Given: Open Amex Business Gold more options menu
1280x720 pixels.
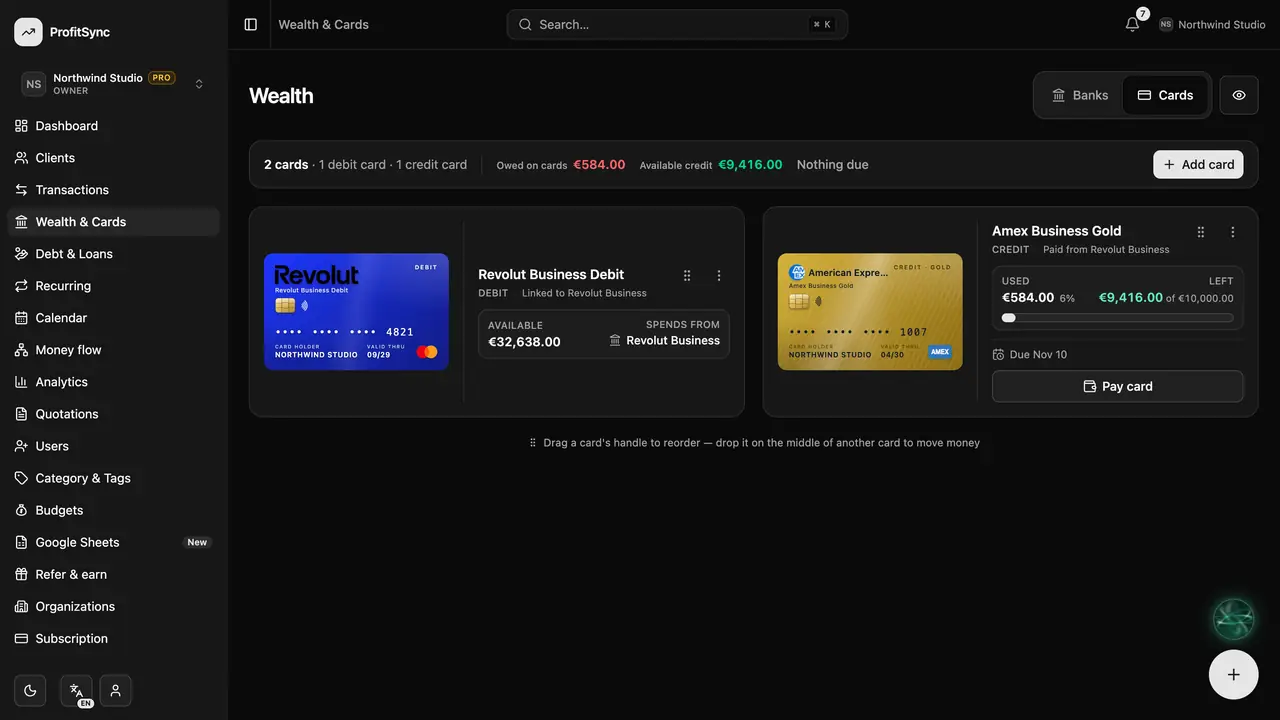Looking at the screenshot, I should pos(1233,231).
